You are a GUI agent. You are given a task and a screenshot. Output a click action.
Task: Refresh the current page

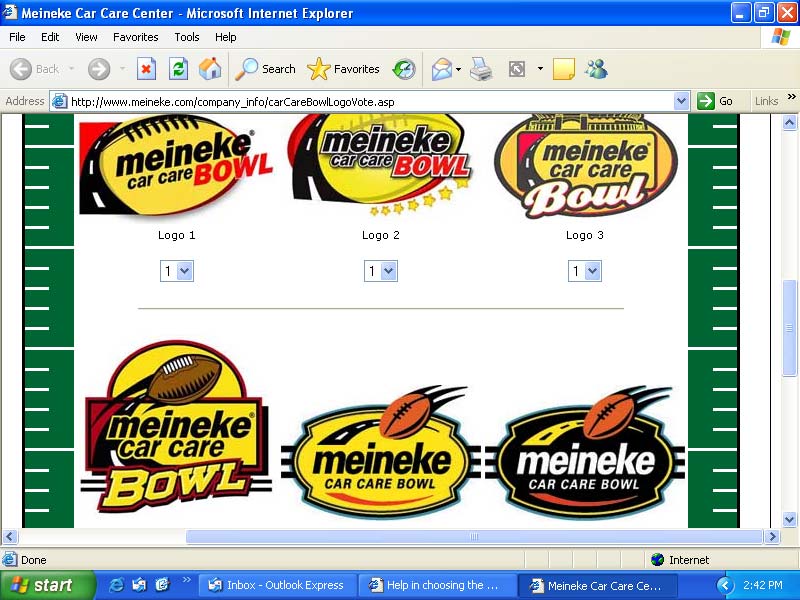point(178,69)
